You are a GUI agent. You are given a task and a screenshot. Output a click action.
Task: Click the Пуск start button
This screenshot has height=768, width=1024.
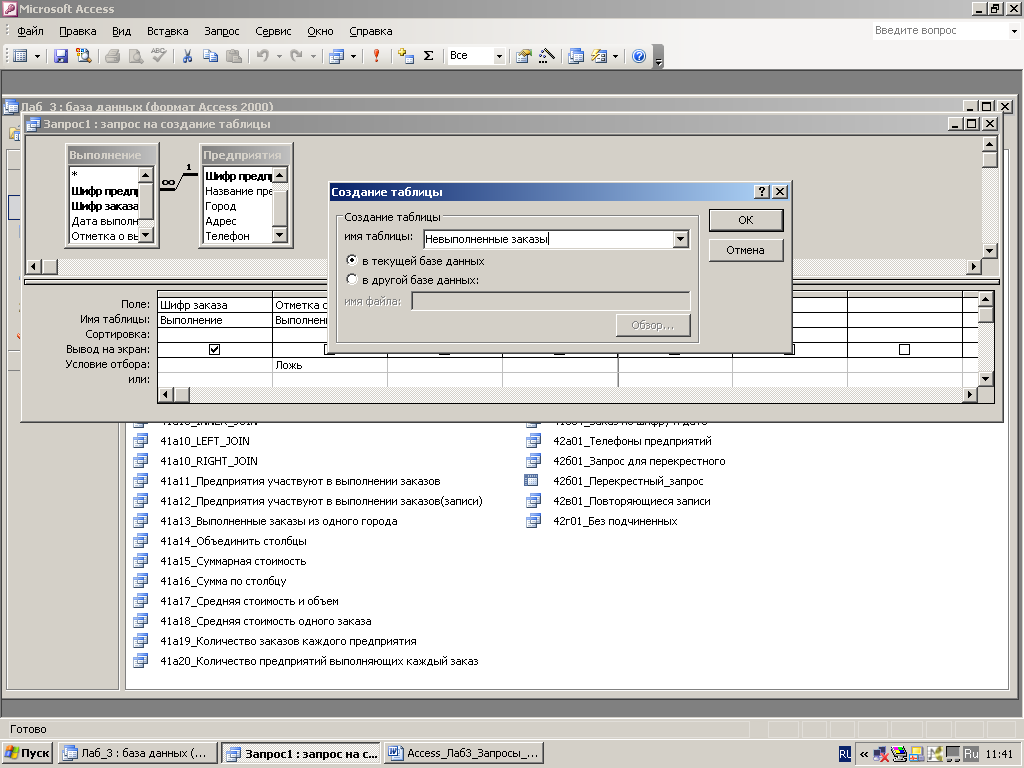(27, 753)
